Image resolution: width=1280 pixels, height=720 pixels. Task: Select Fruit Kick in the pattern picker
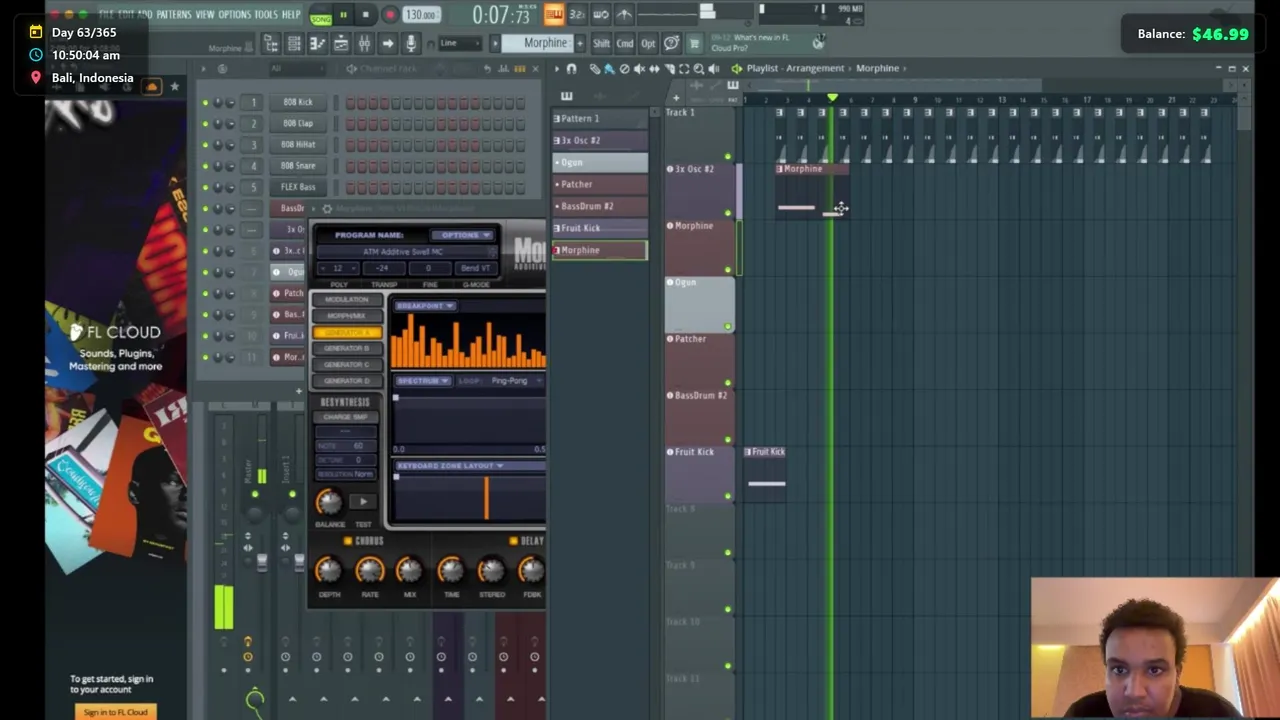click(600, 228)
